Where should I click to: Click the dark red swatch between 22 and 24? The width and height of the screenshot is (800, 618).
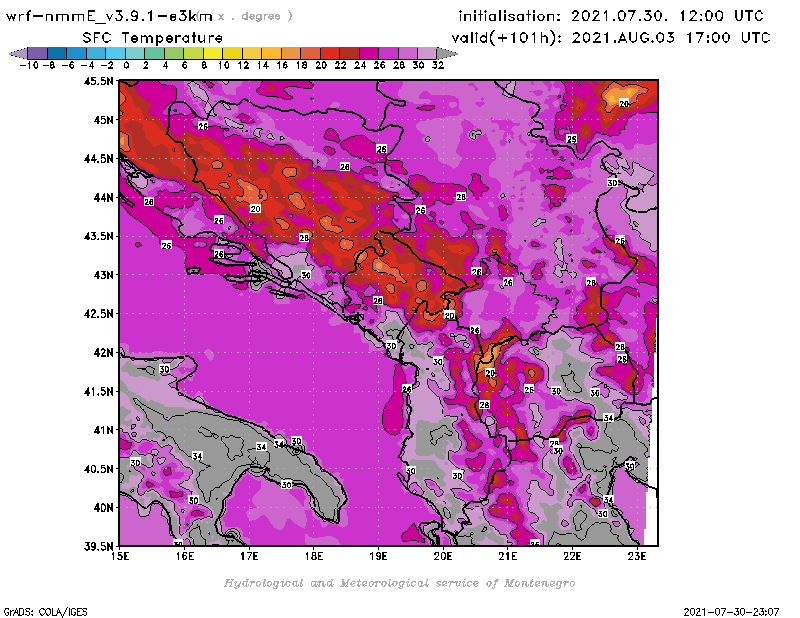pos(349,53)
